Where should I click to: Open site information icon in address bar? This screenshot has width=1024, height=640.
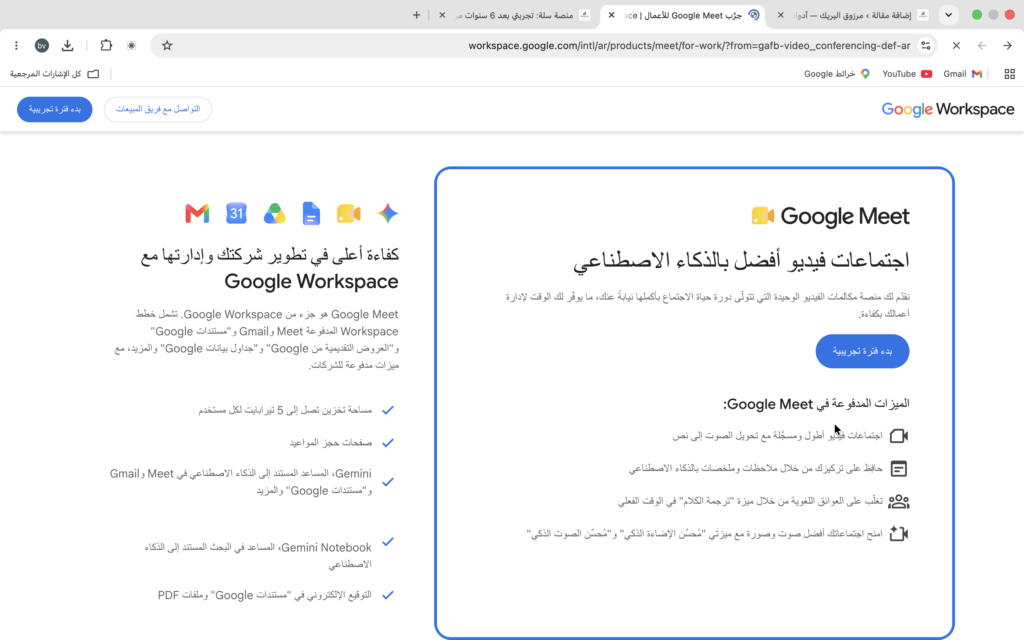click(926, 46)
